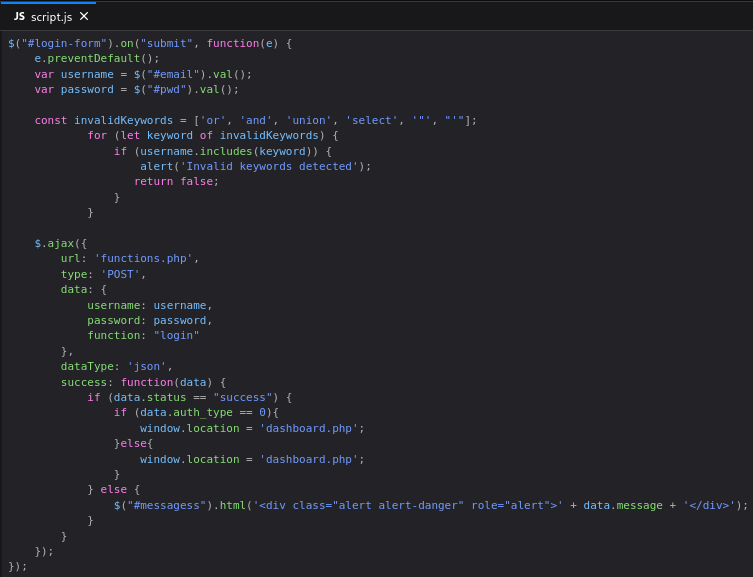753x577 pixels.
Task: Click the "#login-form" selector string
Action: click(61, 43)
